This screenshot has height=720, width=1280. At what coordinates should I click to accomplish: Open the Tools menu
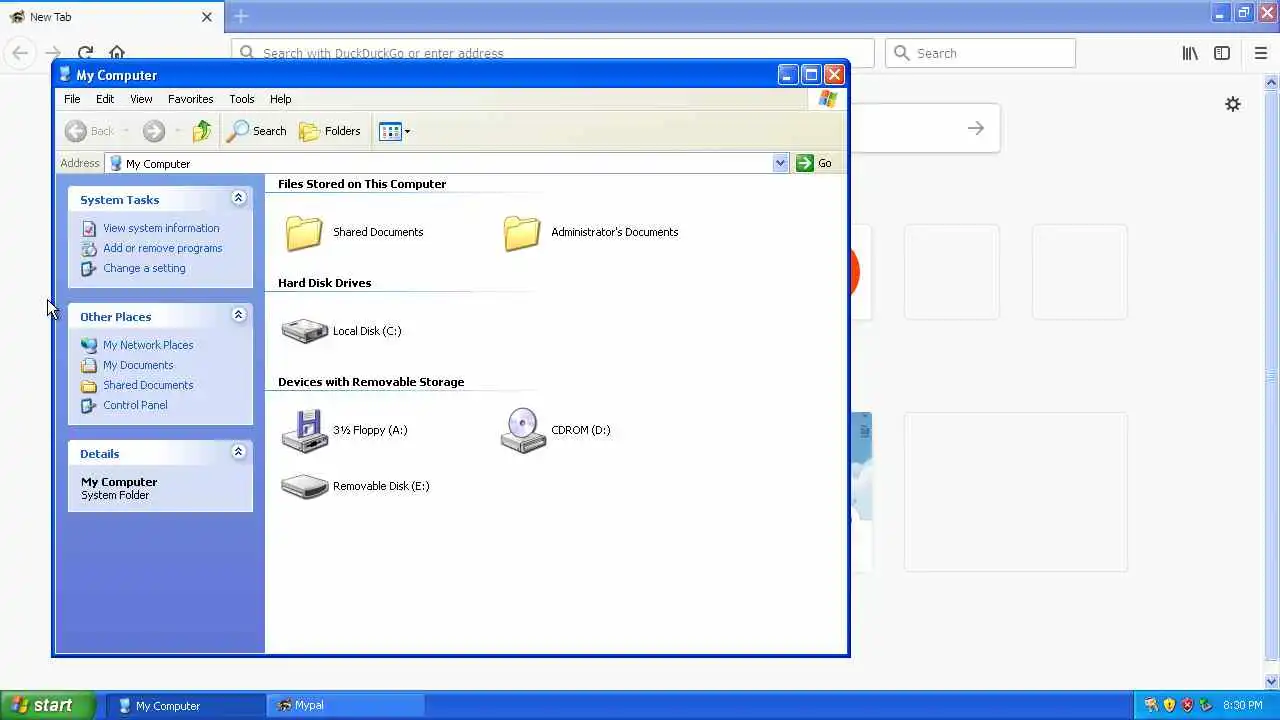click(242, 99)
